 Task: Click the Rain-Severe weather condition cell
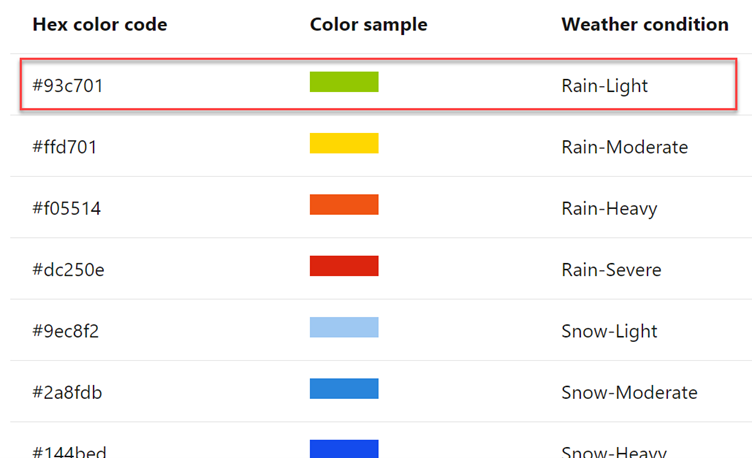pyautogui.click(x=611, y=270)
